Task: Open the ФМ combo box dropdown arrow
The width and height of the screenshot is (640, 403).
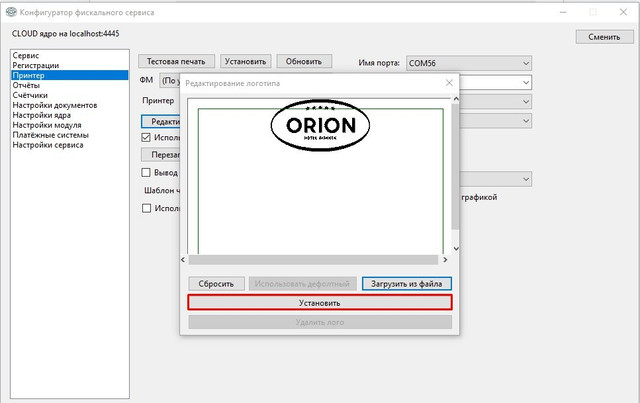Action: [x=526, y=82]
